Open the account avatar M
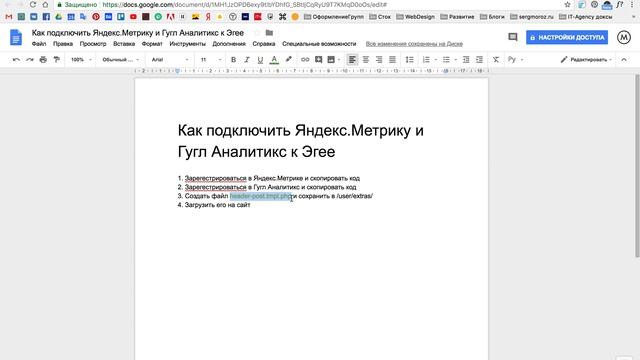The width and height of the screenshot is (640, 360). (624, 37)
